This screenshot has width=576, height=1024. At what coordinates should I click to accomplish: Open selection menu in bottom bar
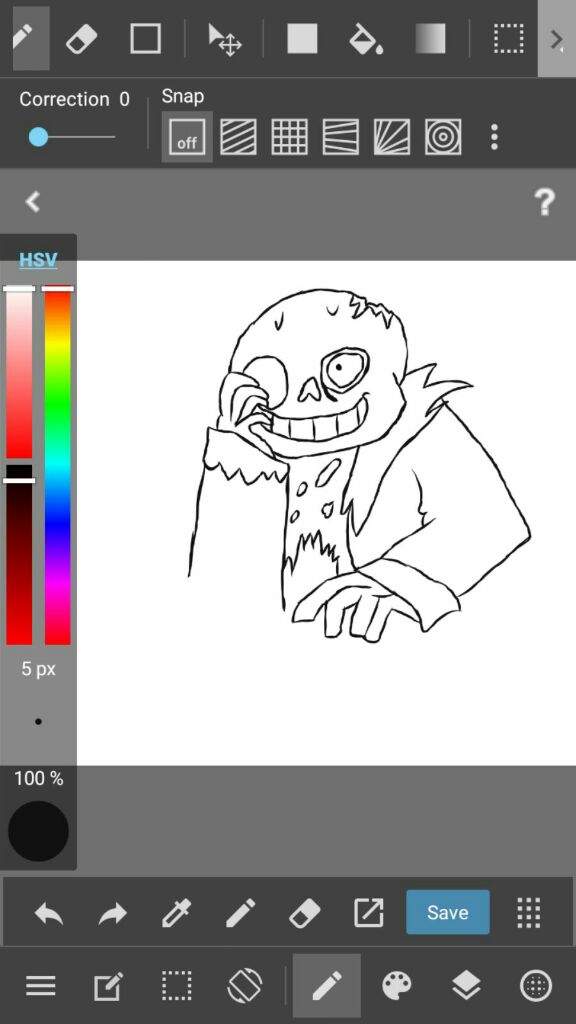[176, 986]
